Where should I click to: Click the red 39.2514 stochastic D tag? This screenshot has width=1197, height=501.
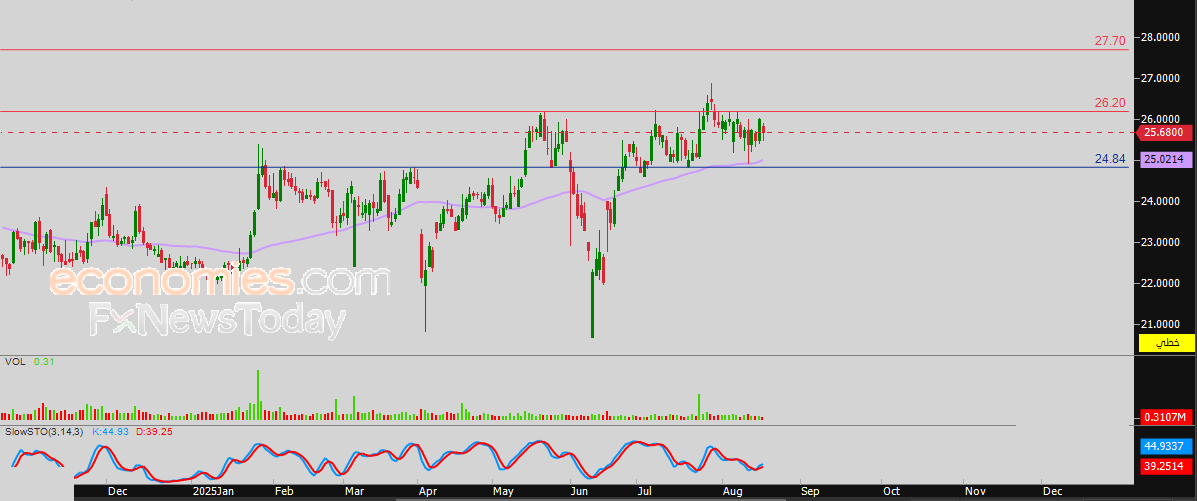click(x=1166, y=467)
